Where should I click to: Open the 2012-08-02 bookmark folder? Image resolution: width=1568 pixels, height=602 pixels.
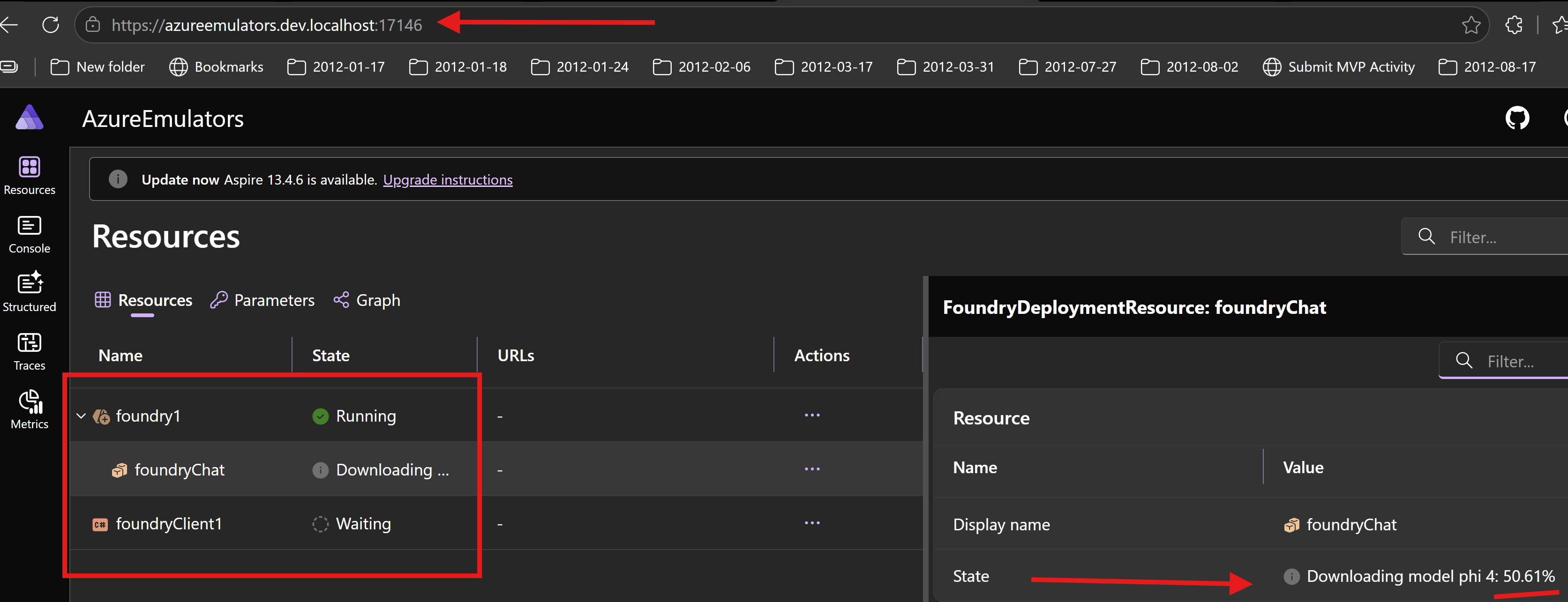click(1189, 67)
